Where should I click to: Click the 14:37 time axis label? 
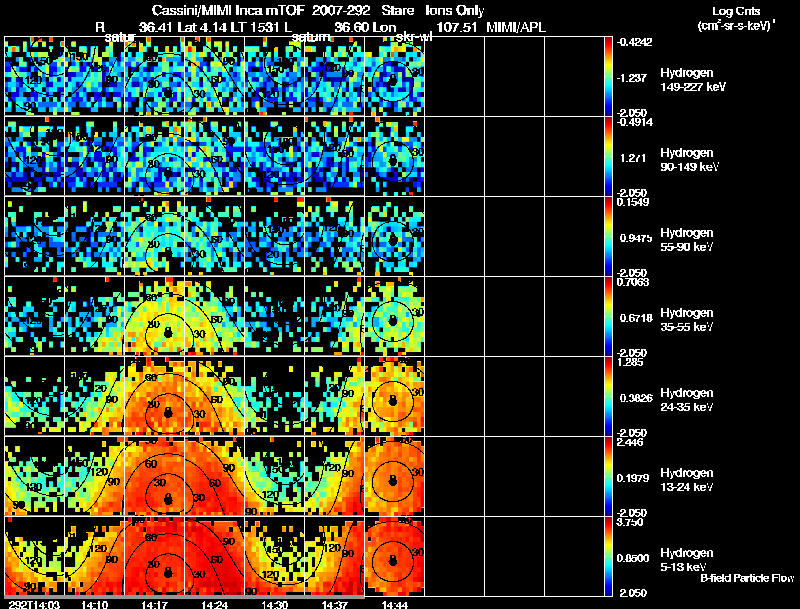click(x=334, y=604)
